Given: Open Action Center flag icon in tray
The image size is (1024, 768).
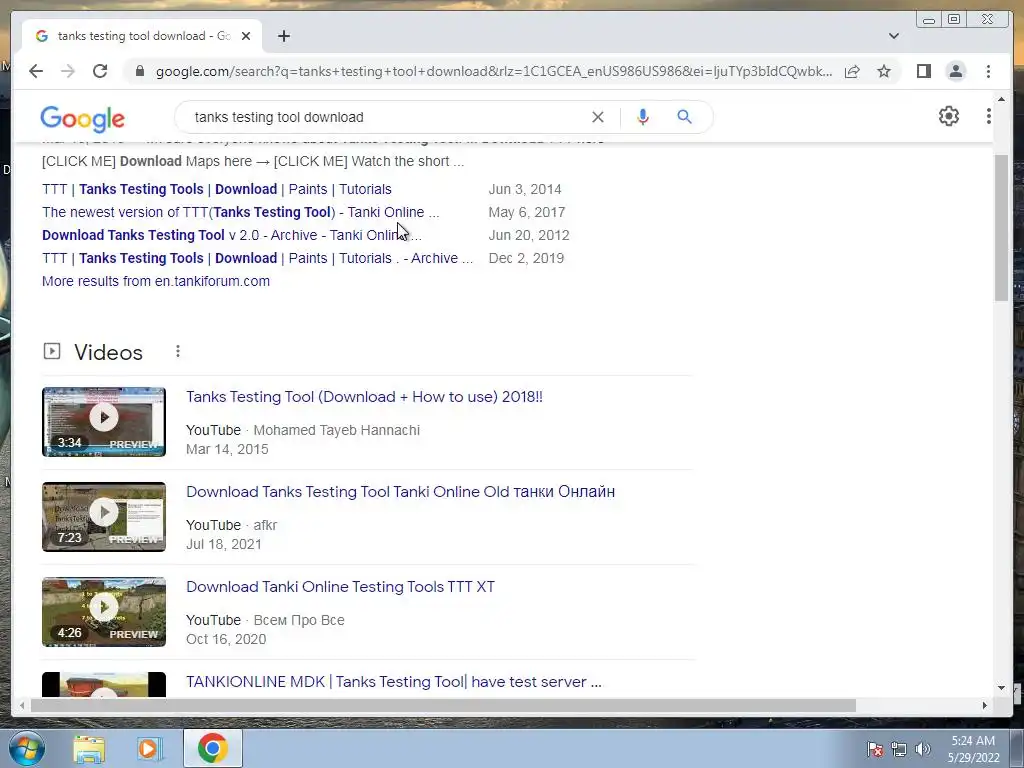Looking at the screenshot, I should tap(875, 749).
